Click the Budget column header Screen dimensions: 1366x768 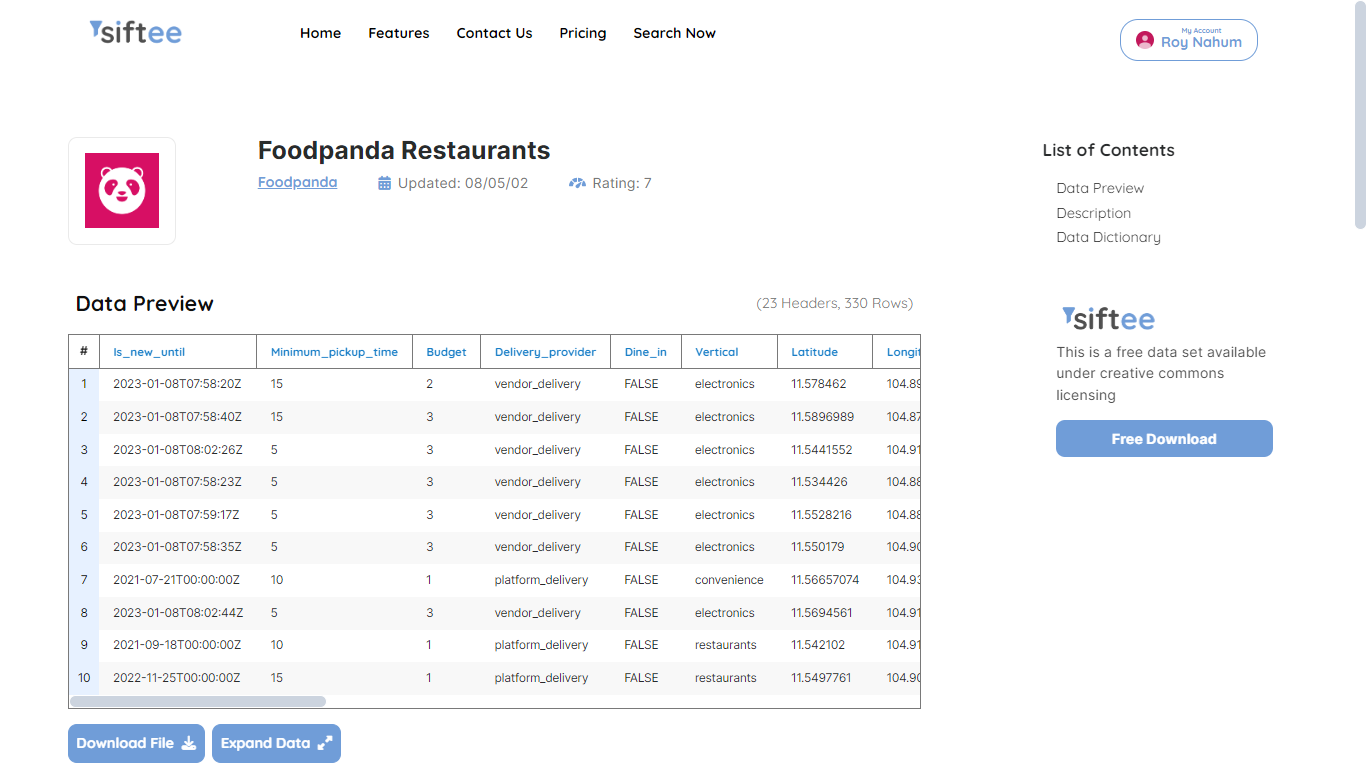pos(446,352)
